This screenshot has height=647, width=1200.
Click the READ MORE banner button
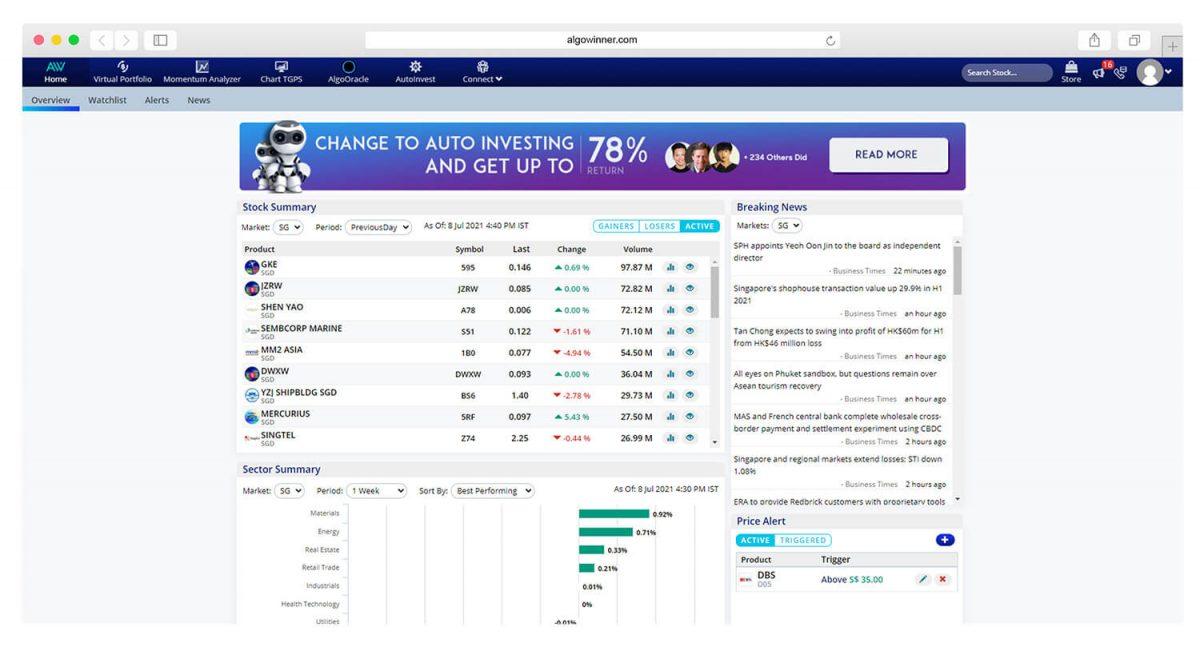888,155
